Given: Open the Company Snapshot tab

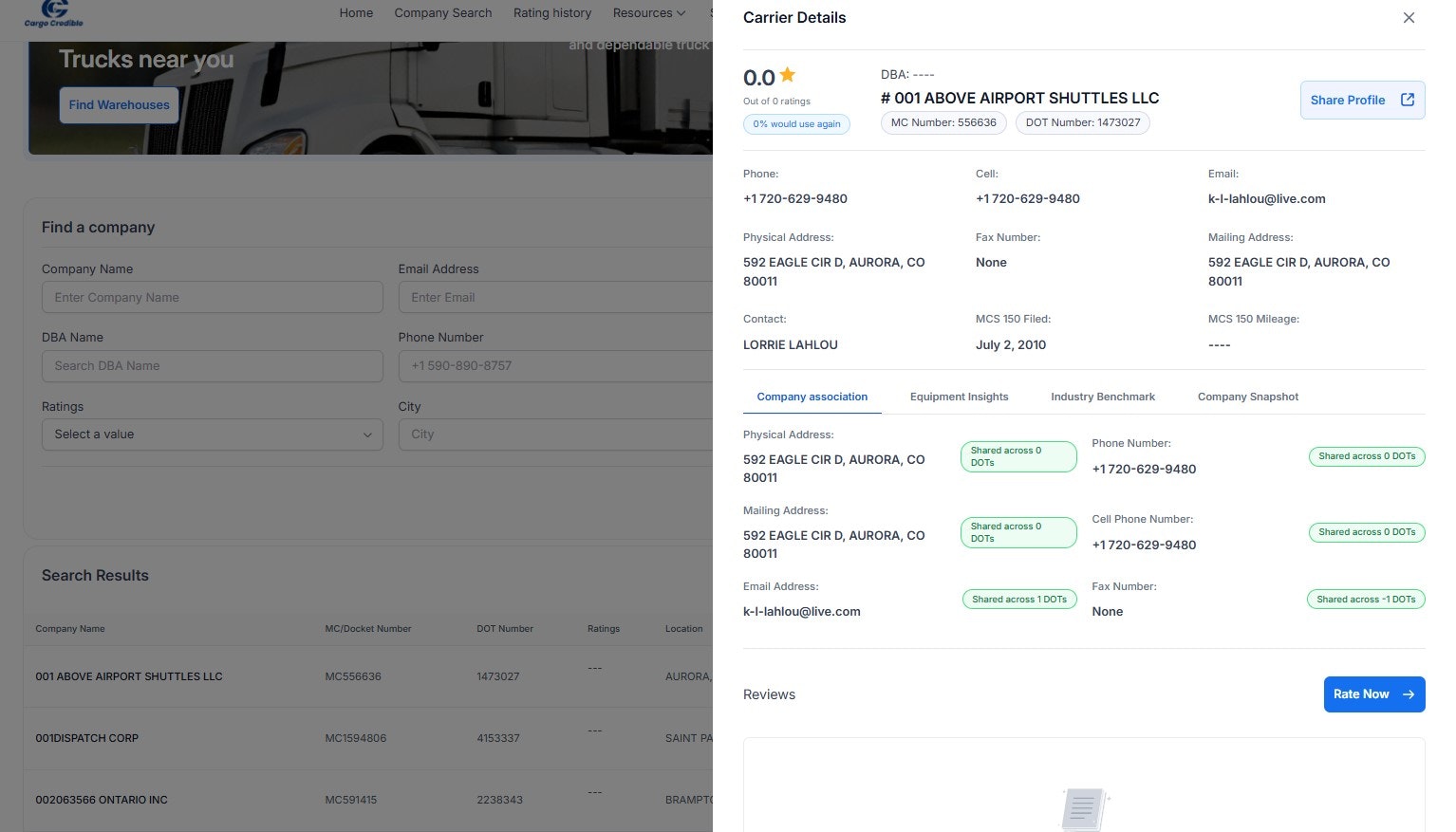Looking at the screenshot, I should [x=1248, y=397].
